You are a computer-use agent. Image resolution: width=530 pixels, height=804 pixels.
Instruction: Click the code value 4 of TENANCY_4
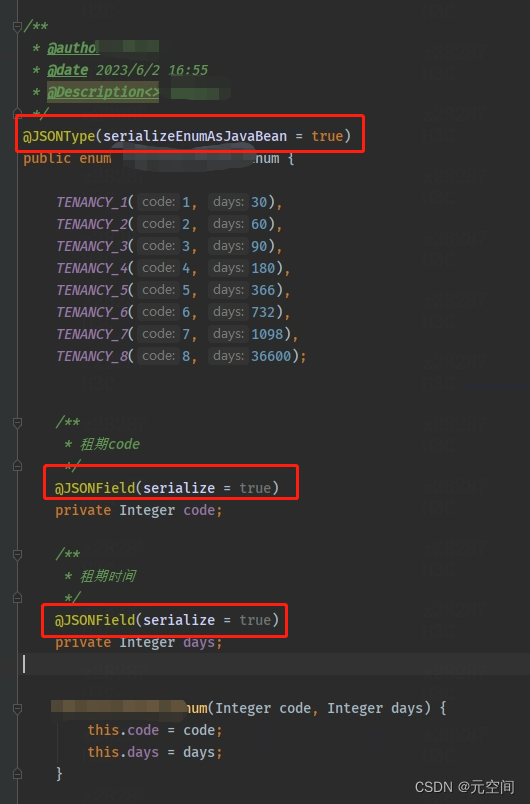186,269
